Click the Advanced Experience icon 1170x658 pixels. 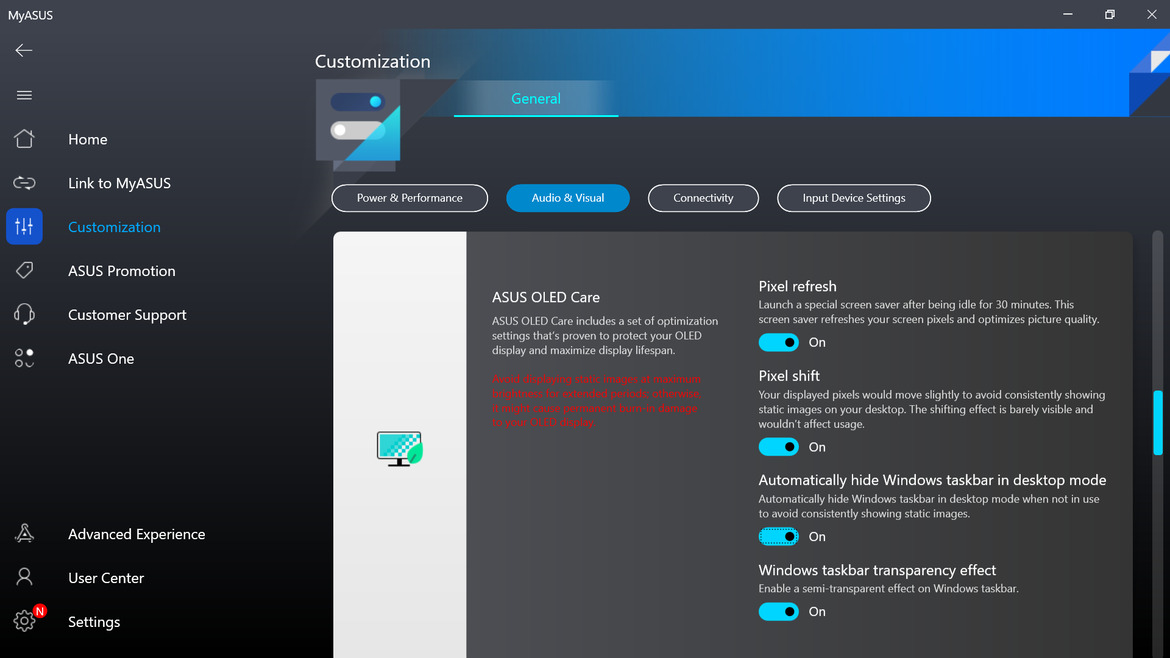click(24, 533)
